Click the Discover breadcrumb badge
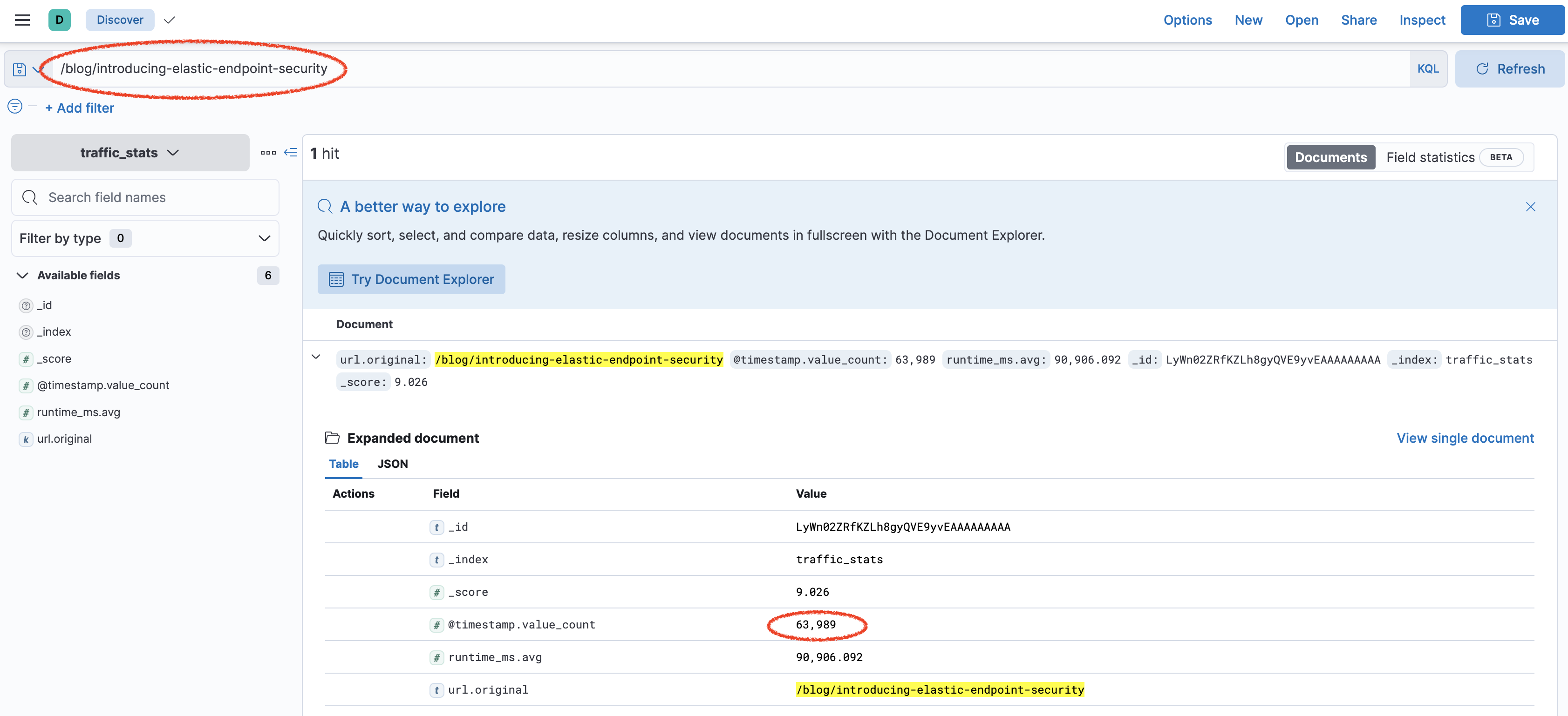 [x=120, y=20]
